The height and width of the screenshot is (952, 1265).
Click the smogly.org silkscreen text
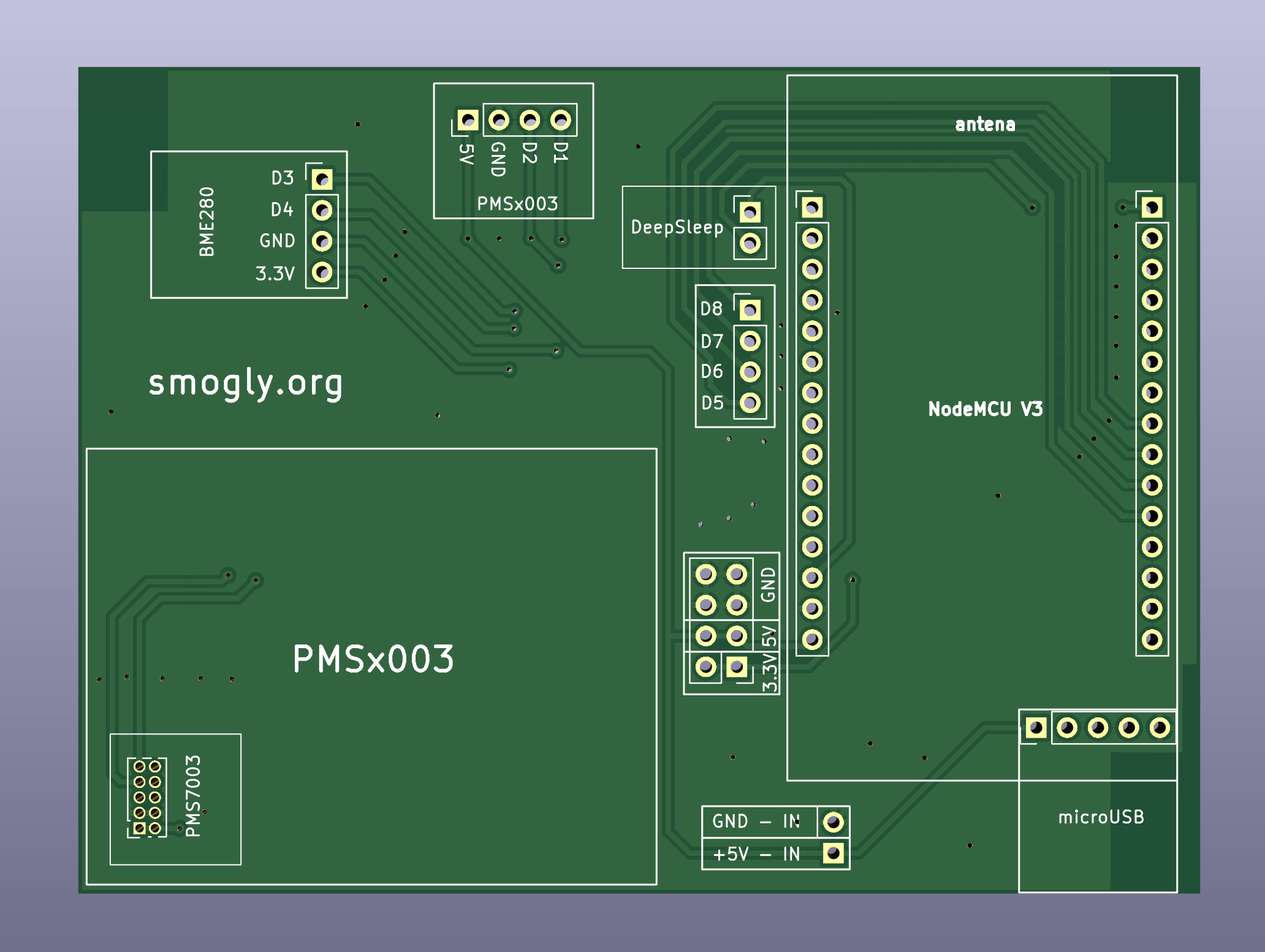click(x=245, y=383)
